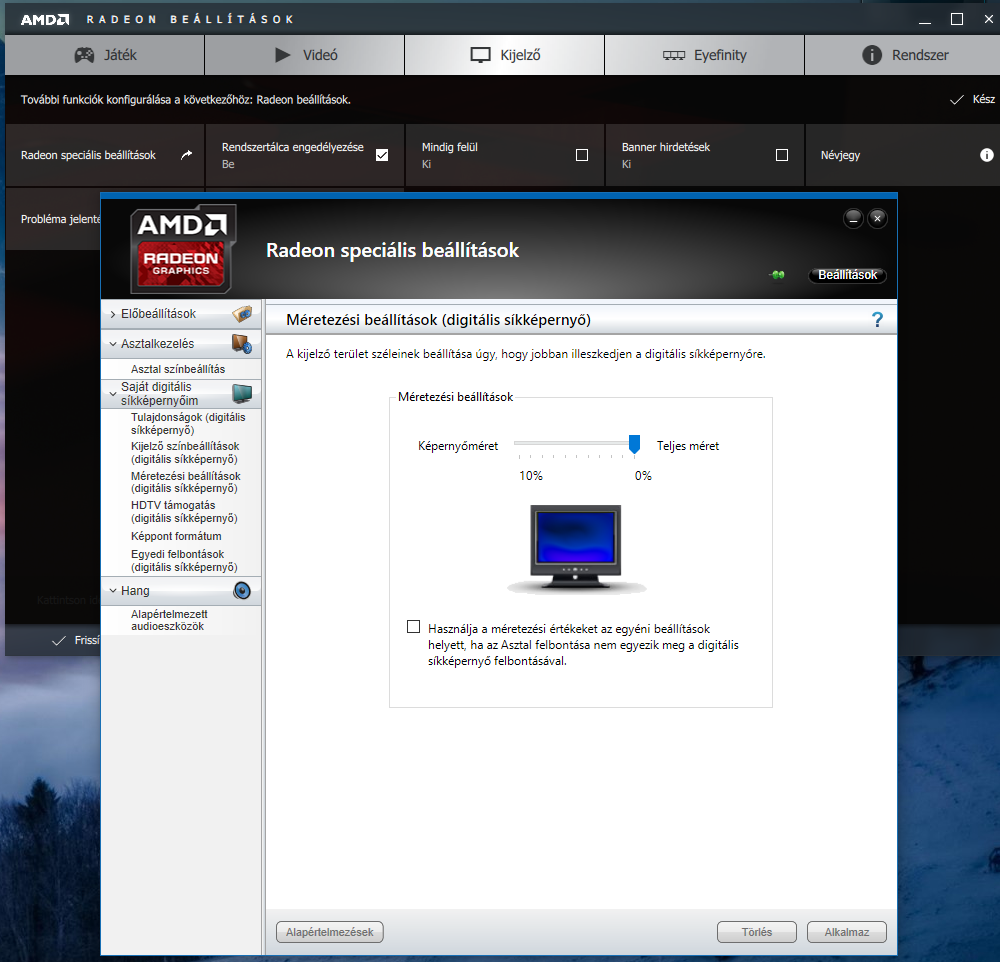Click the blue help question mark
Viewport: 1000px width, 962px height.
click(877, 320)
